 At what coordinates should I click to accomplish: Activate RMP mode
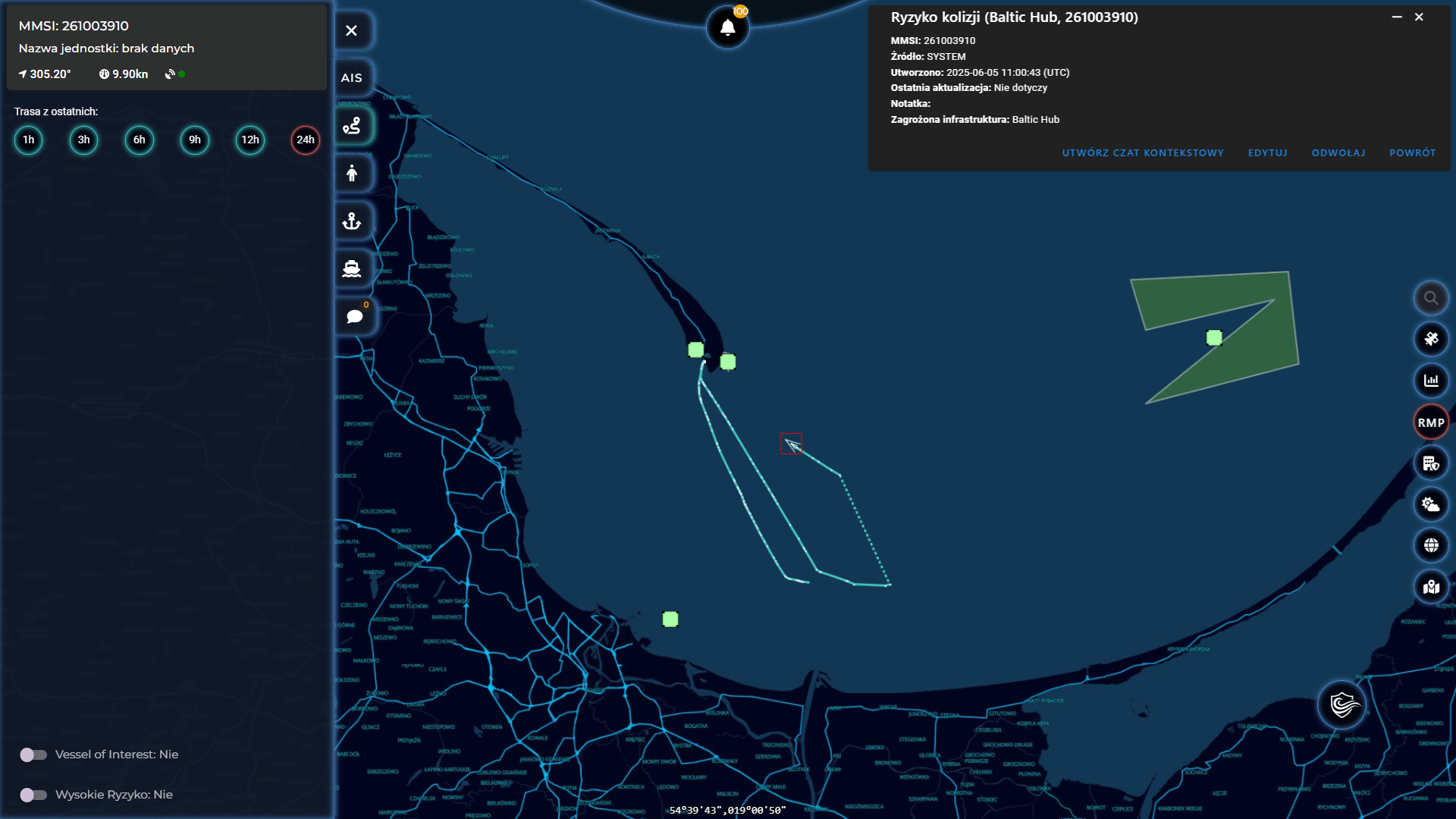click(1429, 422)
